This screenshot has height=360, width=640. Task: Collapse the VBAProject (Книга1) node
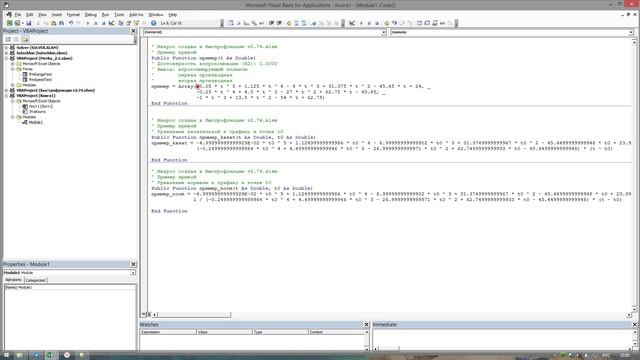tap(7, 96)
